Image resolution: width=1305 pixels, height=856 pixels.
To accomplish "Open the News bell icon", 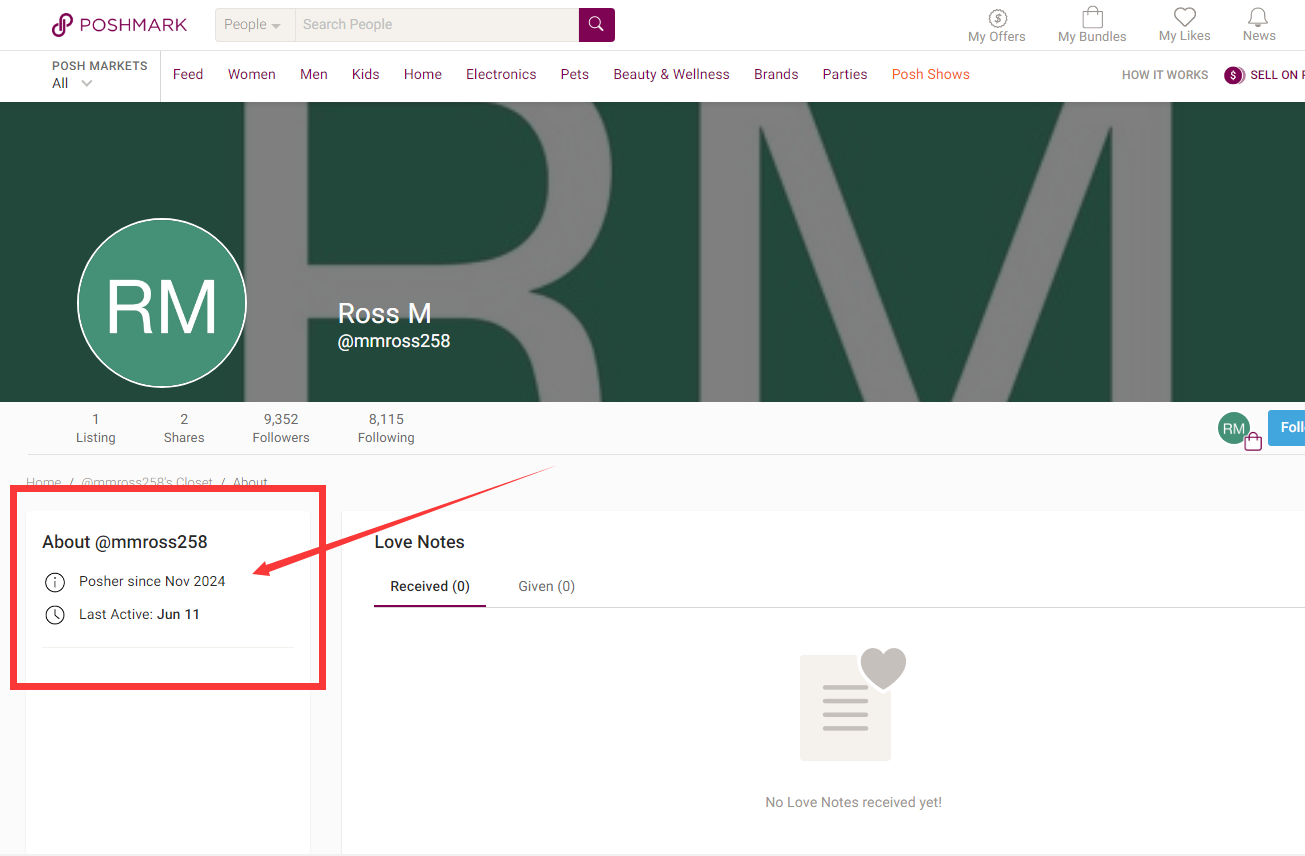I will coord(1258,17).
